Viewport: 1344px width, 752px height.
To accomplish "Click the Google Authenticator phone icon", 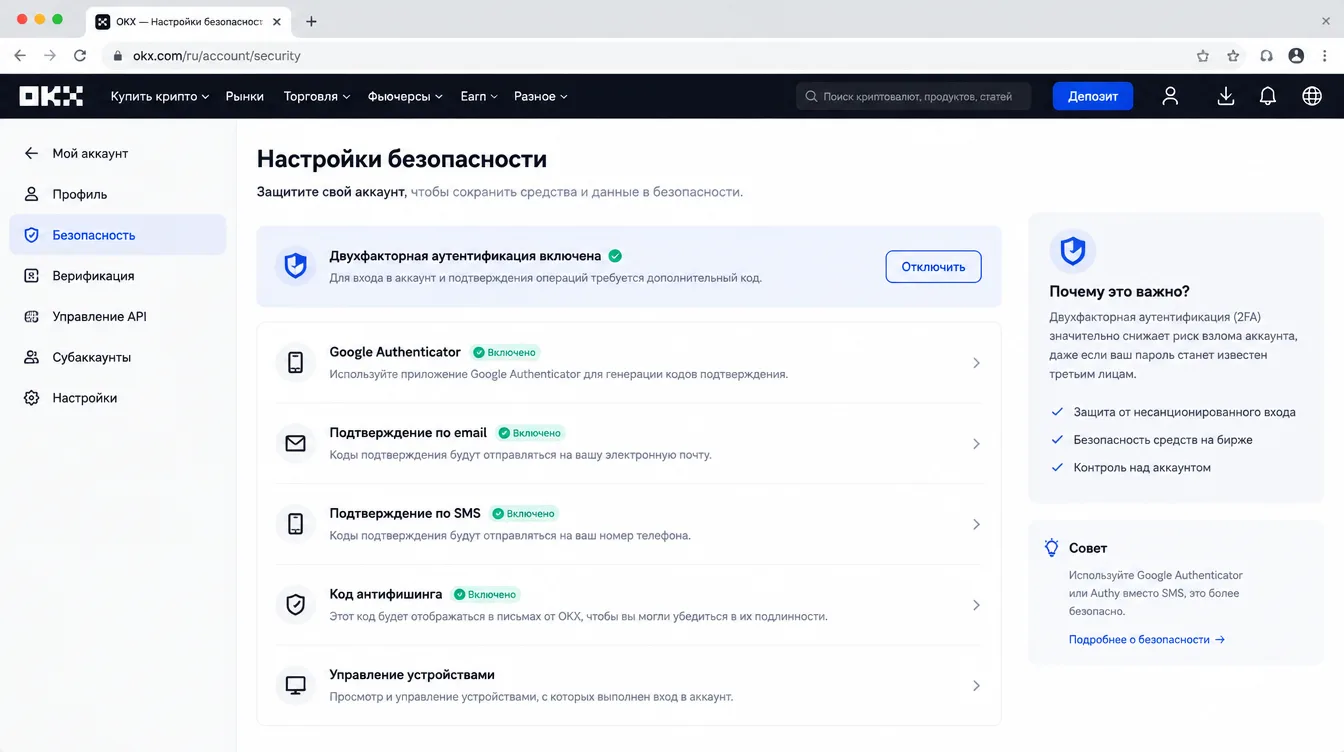I will click(296, 363).
